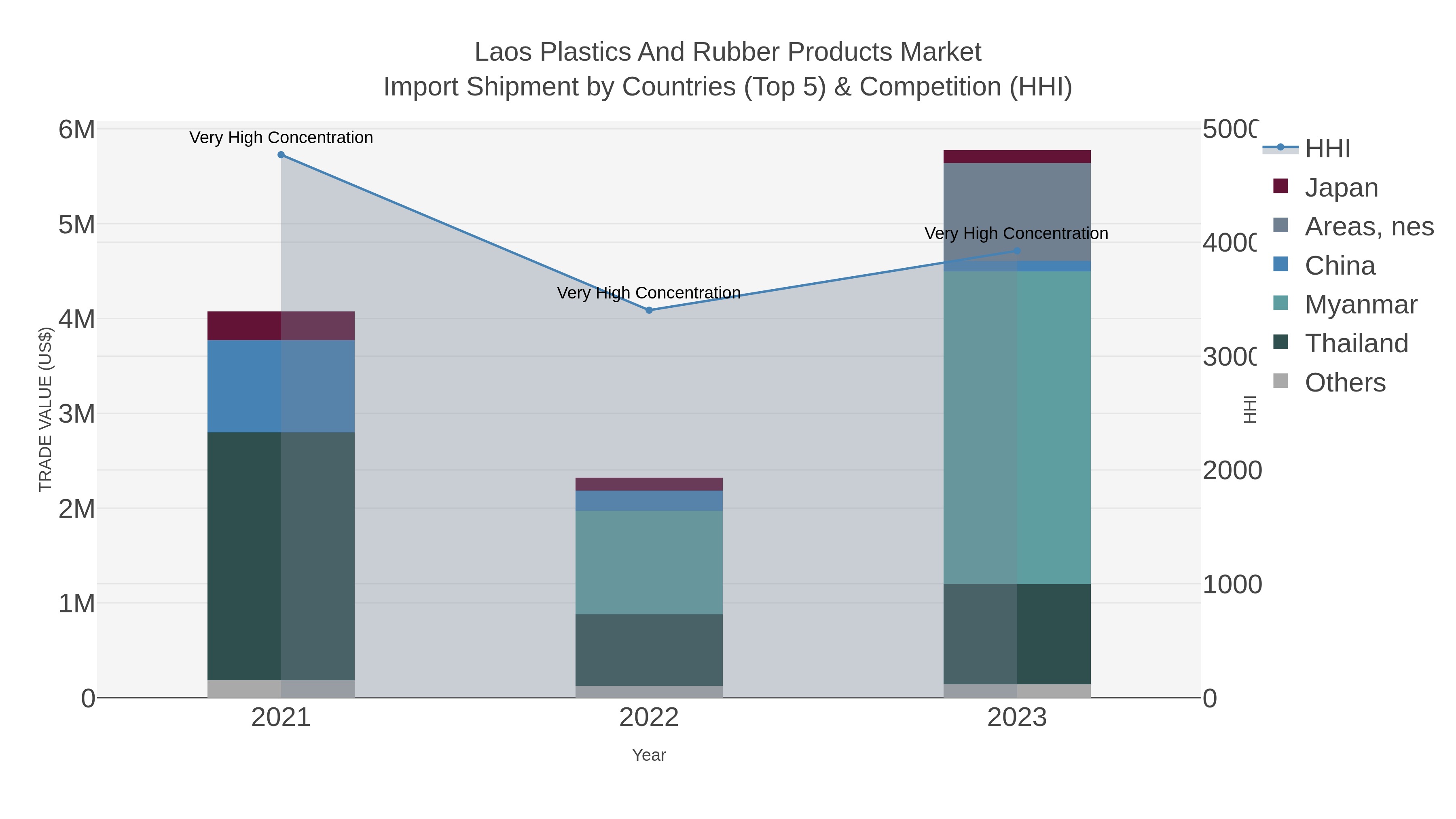Click the 2023 Thailand bar segment
Image resolution: width=1456 pixels, height=819 pixels.
click(1017, 634)
